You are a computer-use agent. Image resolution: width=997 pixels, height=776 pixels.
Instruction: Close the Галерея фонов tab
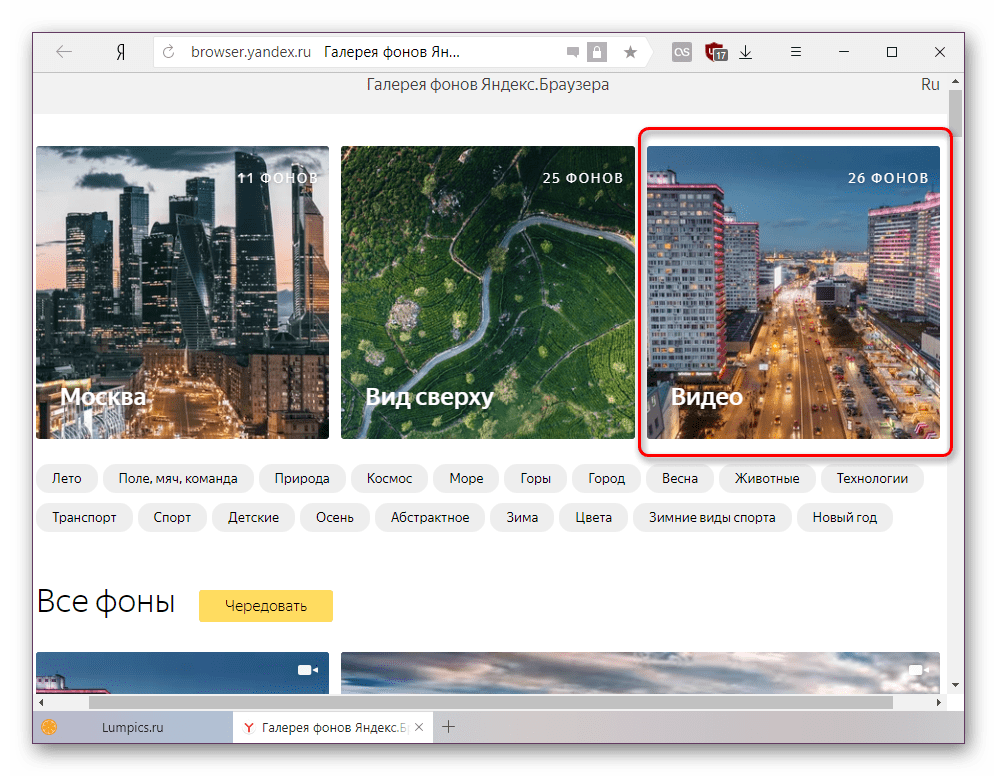(x=419, y=727)
